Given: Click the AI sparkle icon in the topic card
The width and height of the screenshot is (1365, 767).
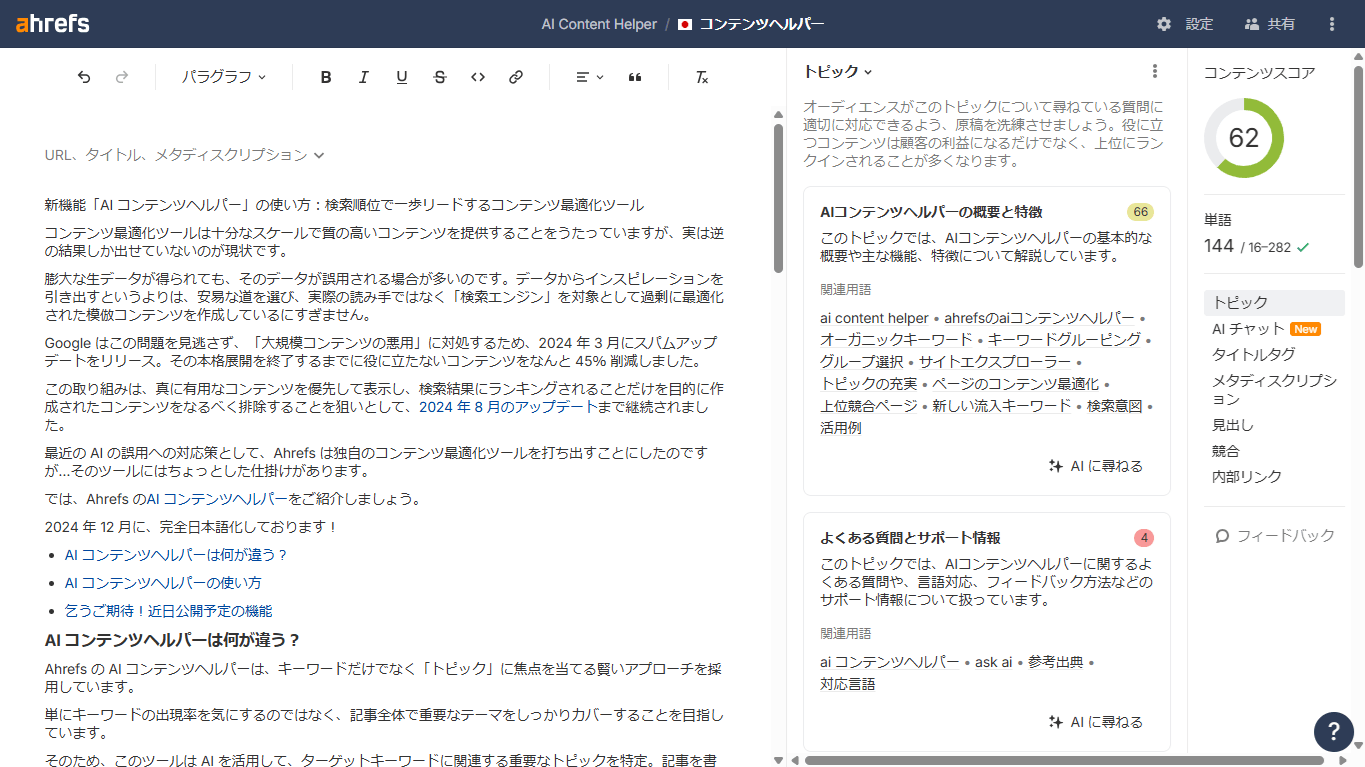Looking at the screenshot, I should [x=1054, y=465].
